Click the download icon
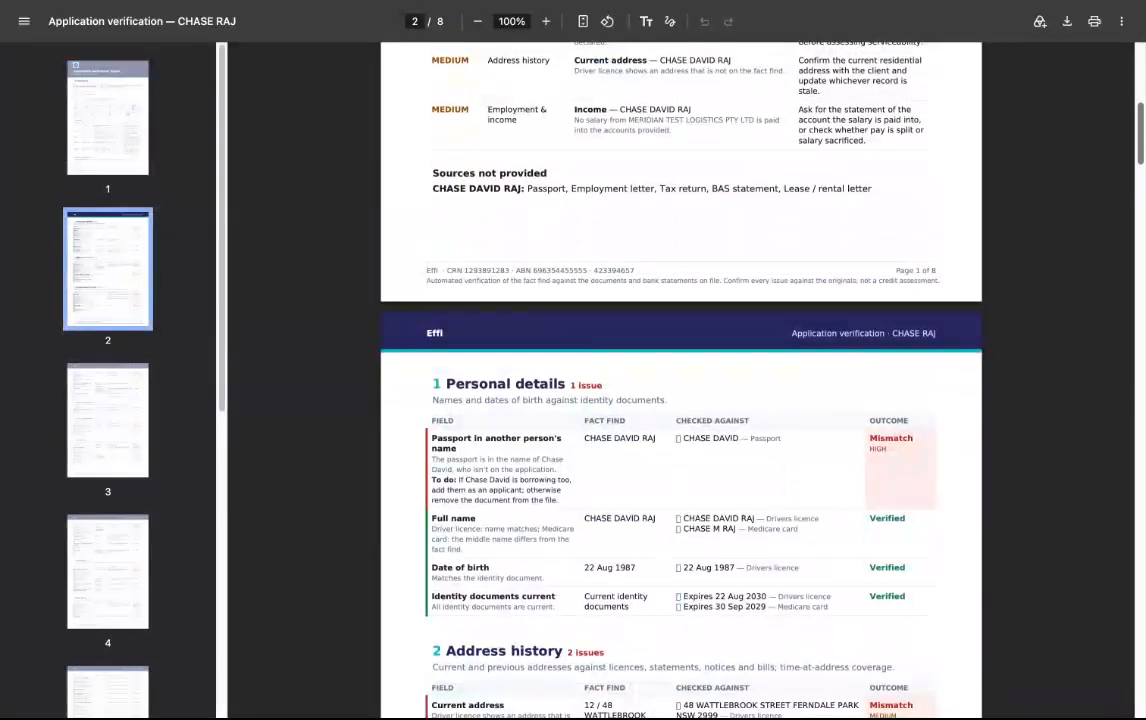 1067,21
